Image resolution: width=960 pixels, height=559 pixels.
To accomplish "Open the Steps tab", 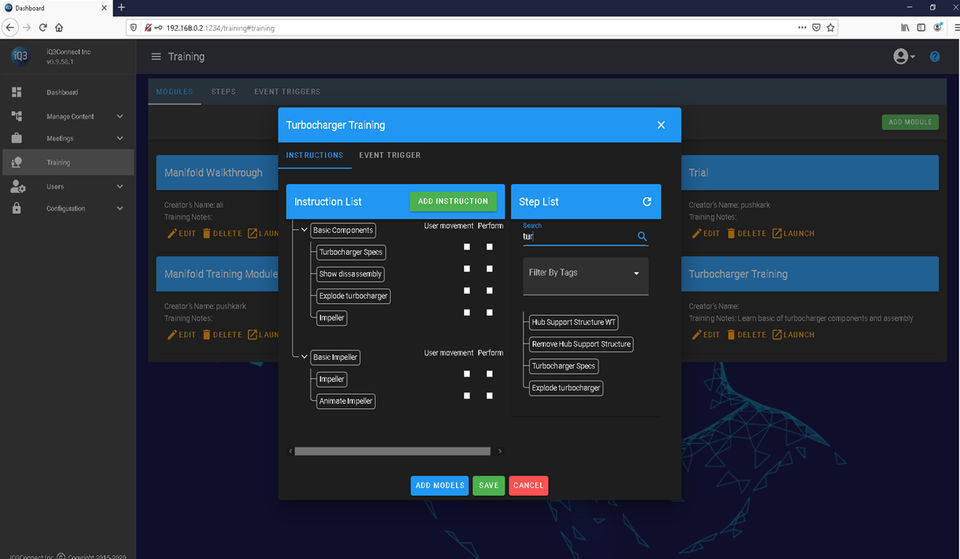I will (x=223, y=92).
